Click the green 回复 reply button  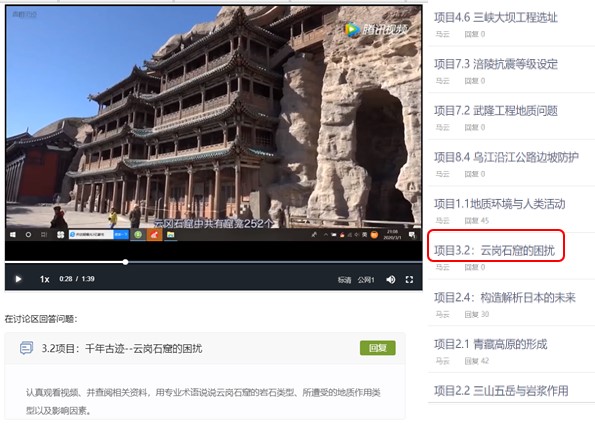[378, 348]
